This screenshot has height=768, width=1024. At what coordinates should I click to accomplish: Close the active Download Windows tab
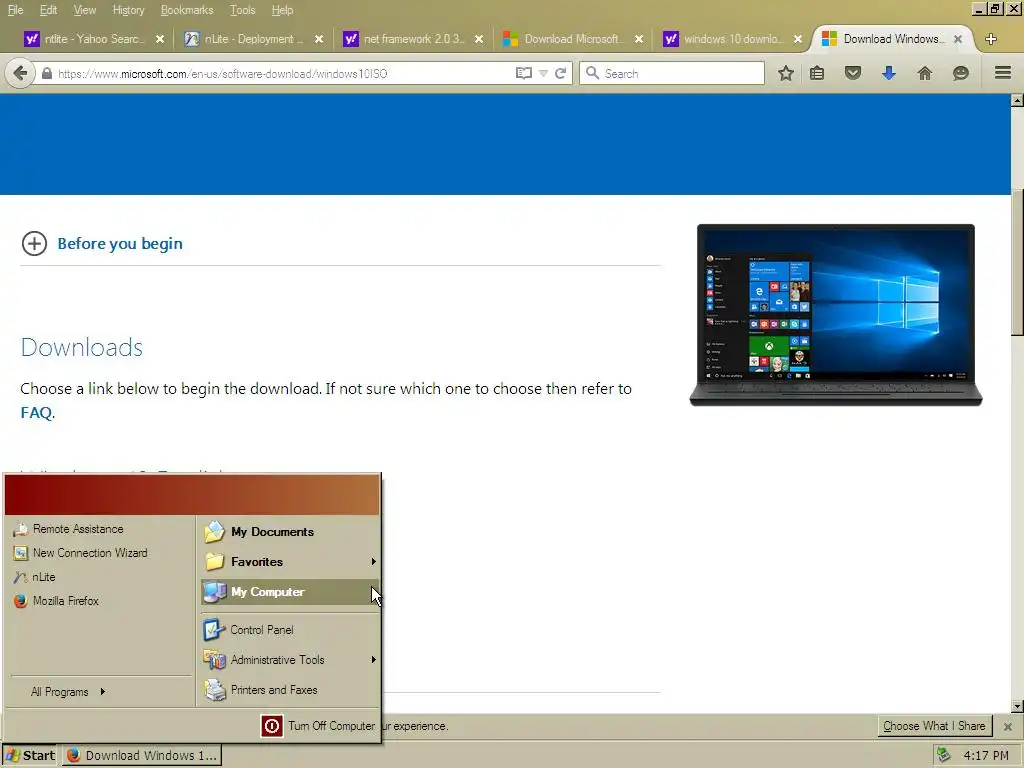click(x=958, y=39)
